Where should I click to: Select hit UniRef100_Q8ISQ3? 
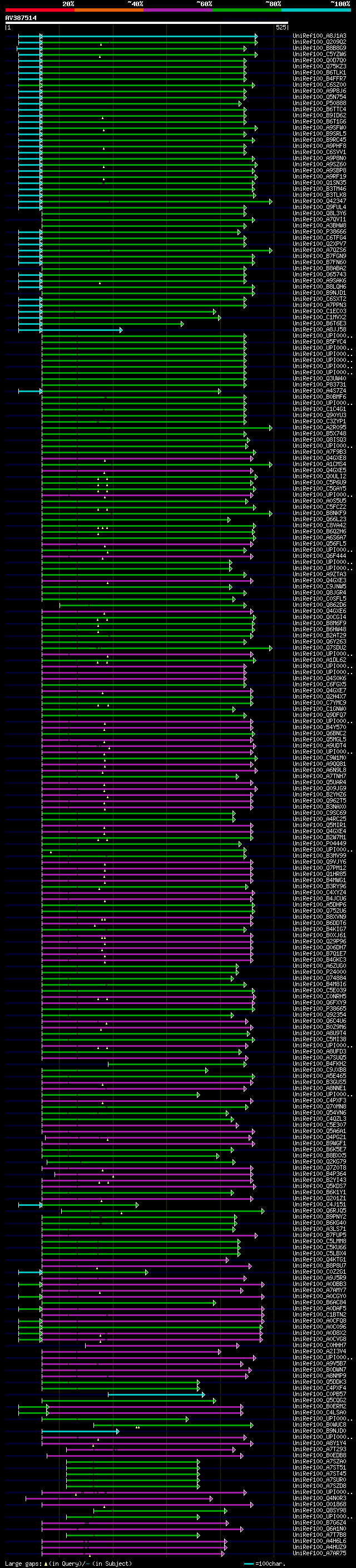(x=319, y=439)
